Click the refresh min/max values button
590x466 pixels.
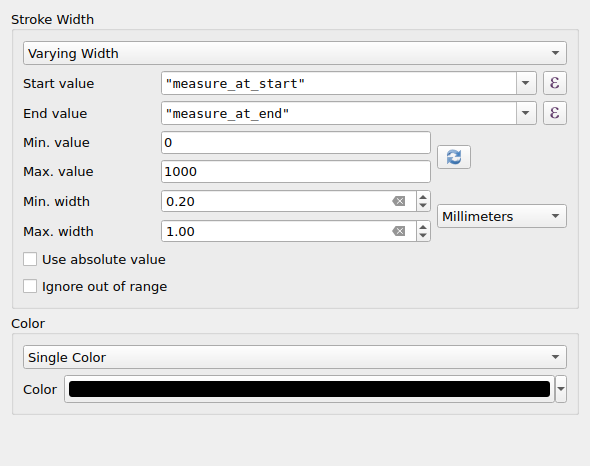454,157
